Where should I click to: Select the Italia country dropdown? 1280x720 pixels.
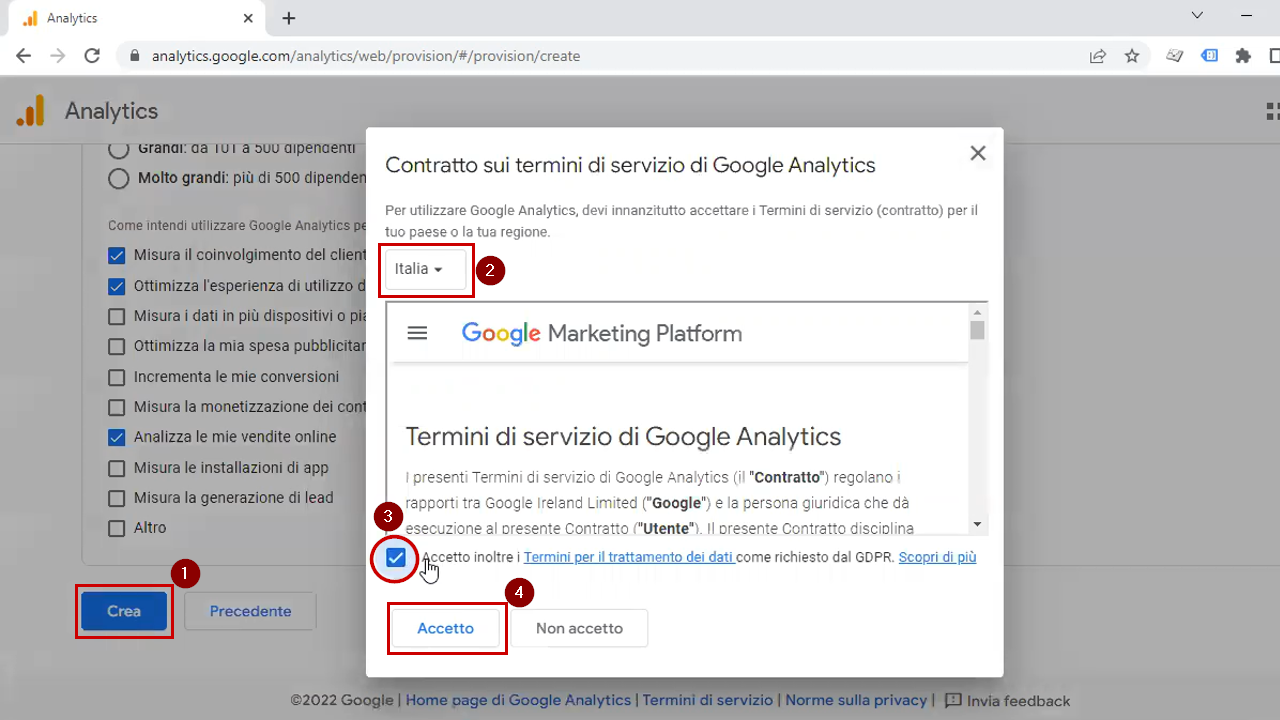(x=425, y=269)
